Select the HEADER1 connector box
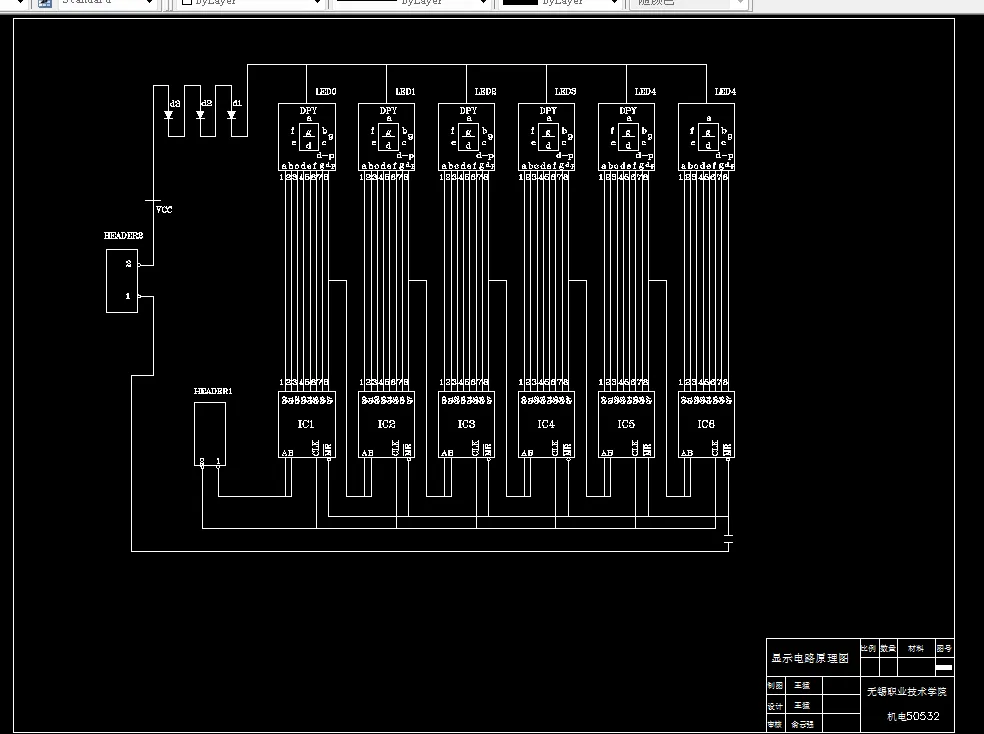Screen dimensions: 984x734 210,434
